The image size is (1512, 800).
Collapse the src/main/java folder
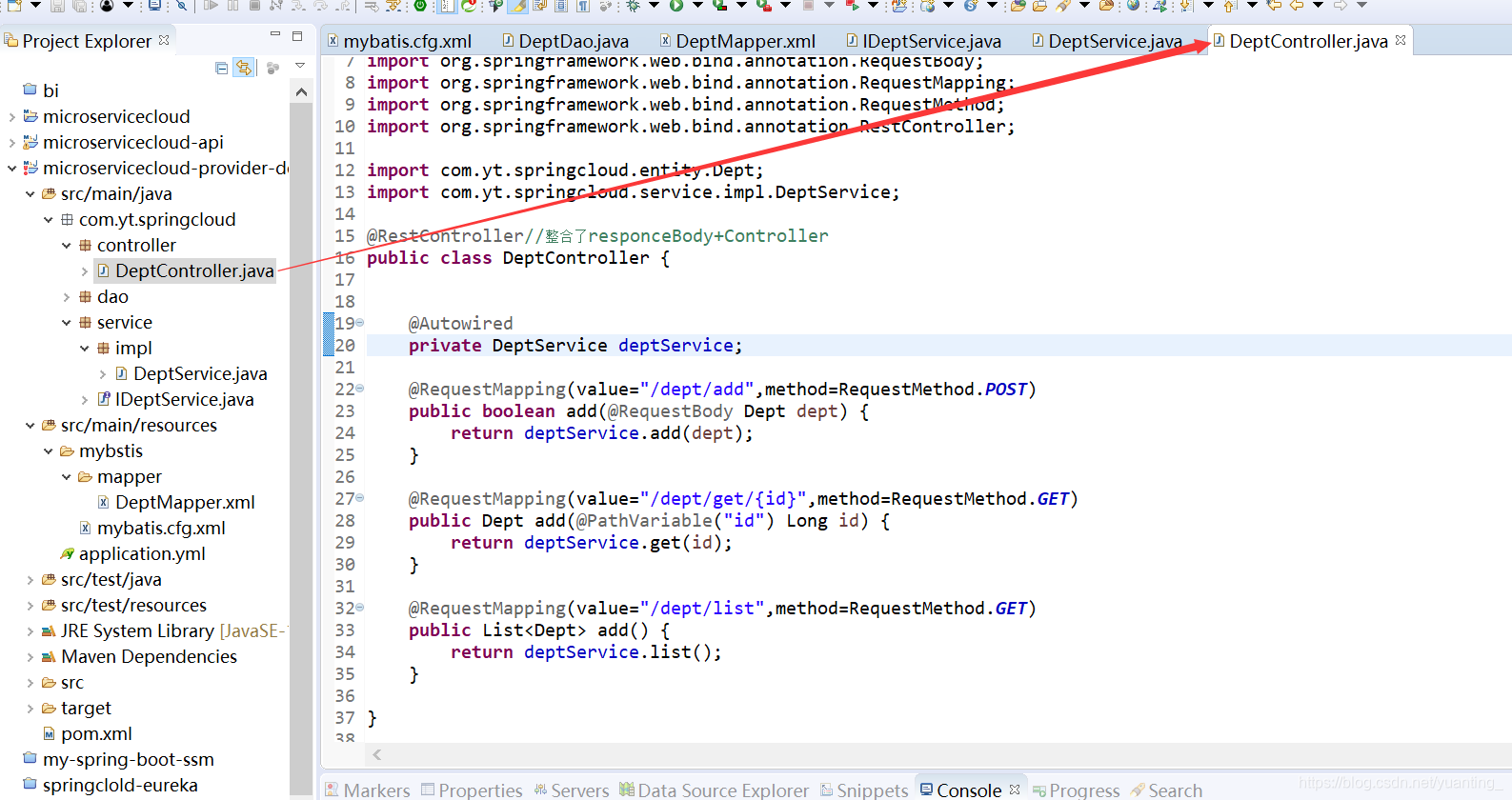click(30, 194)
